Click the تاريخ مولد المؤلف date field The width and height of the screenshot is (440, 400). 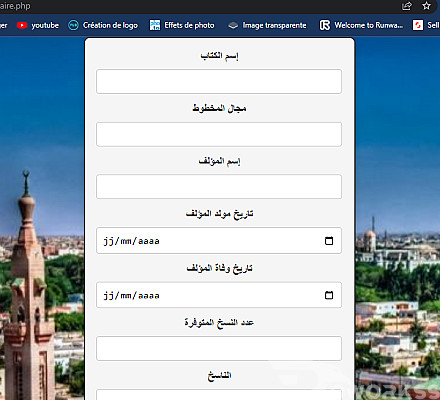coord(219,241)
